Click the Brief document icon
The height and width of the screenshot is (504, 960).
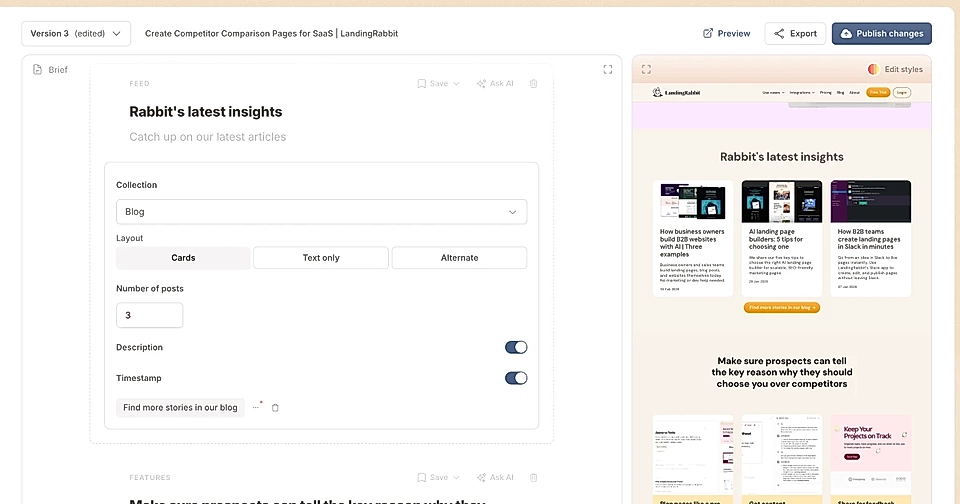click(37, 70)
